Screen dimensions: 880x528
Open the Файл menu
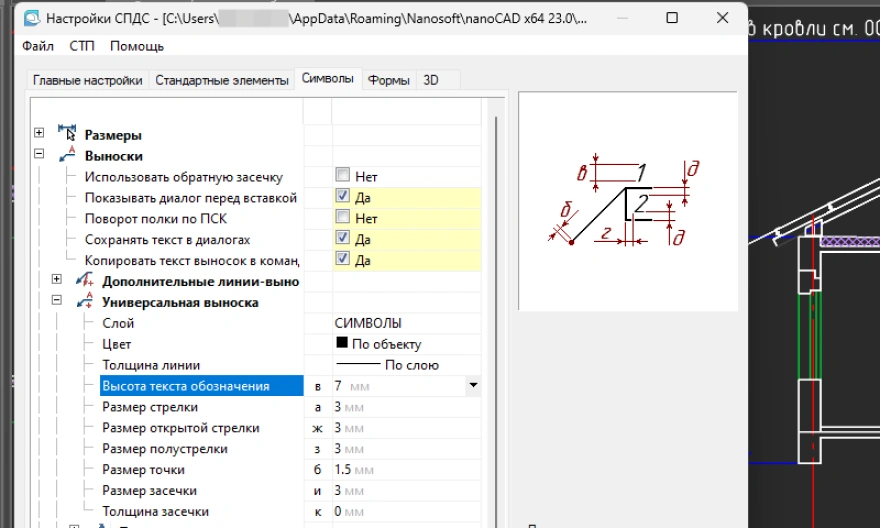(x=38, y=46)
